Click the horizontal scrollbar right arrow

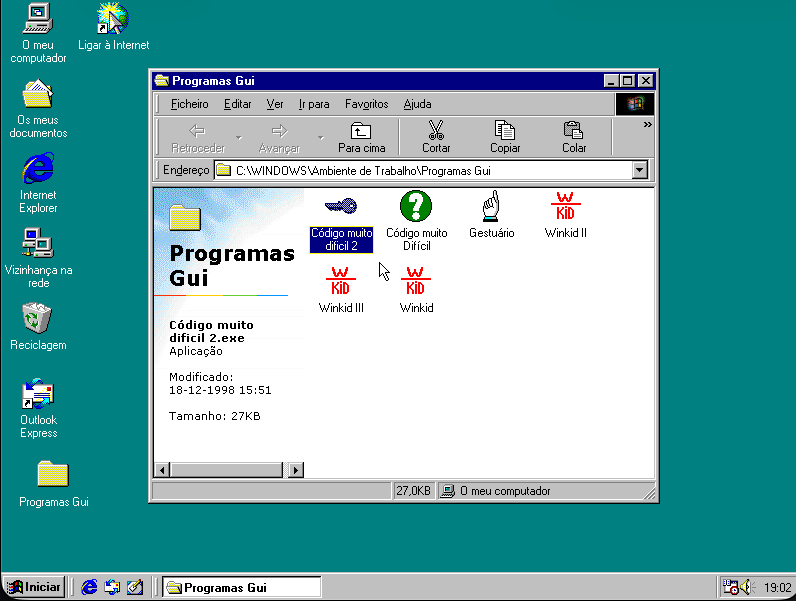295,470
